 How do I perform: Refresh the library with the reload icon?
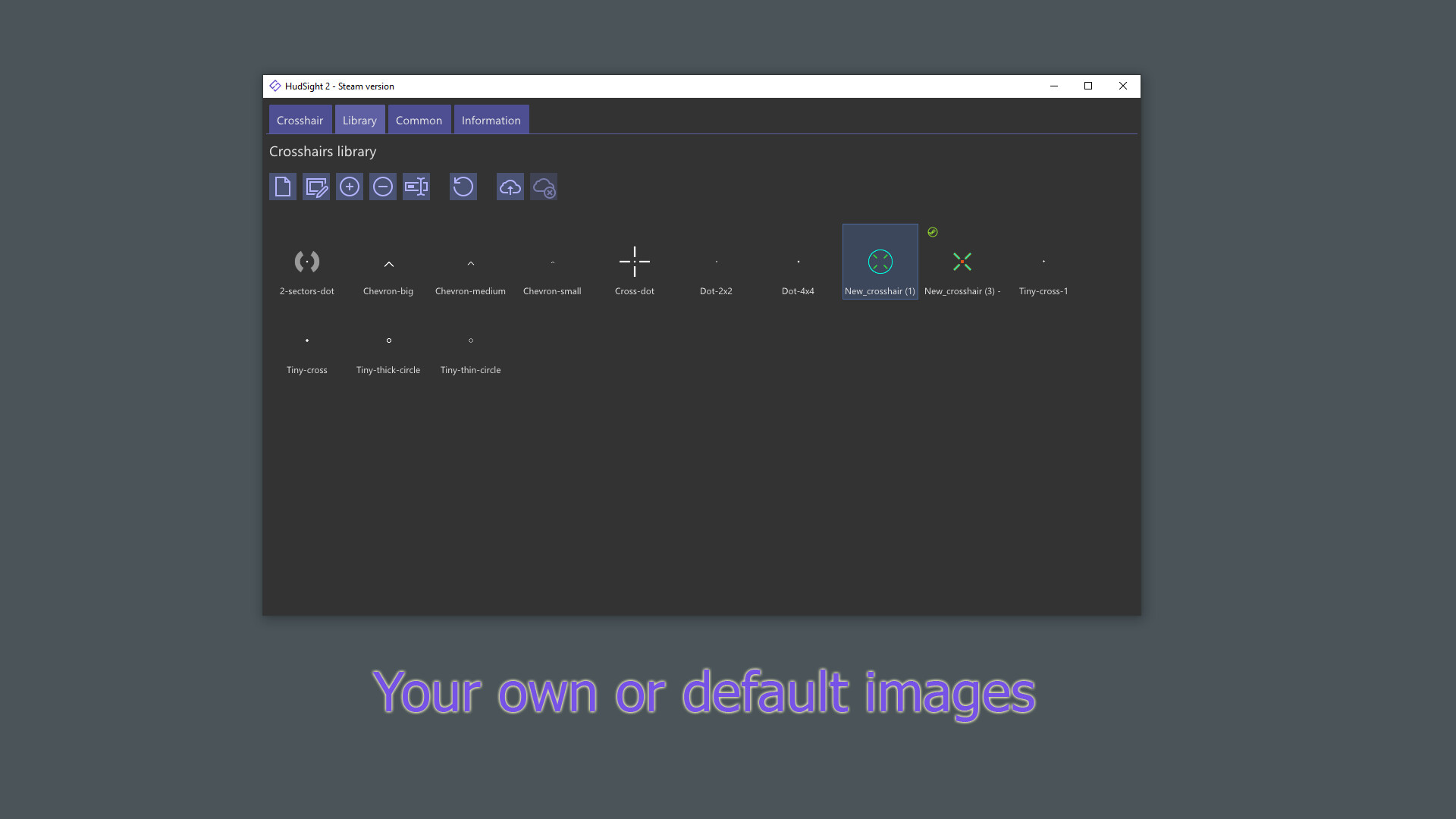click(x=463, y=187)
